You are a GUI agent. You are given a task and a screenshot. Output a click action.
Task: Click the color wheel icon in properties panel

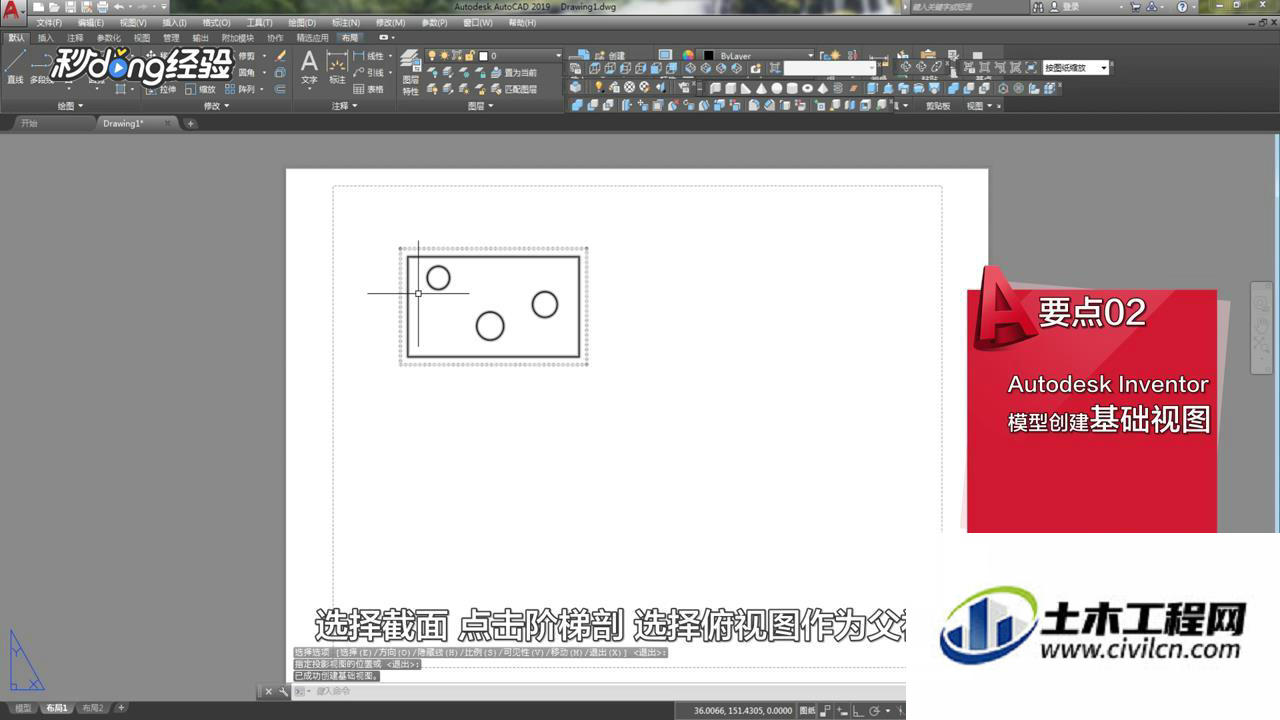click(x=688, y=56)
